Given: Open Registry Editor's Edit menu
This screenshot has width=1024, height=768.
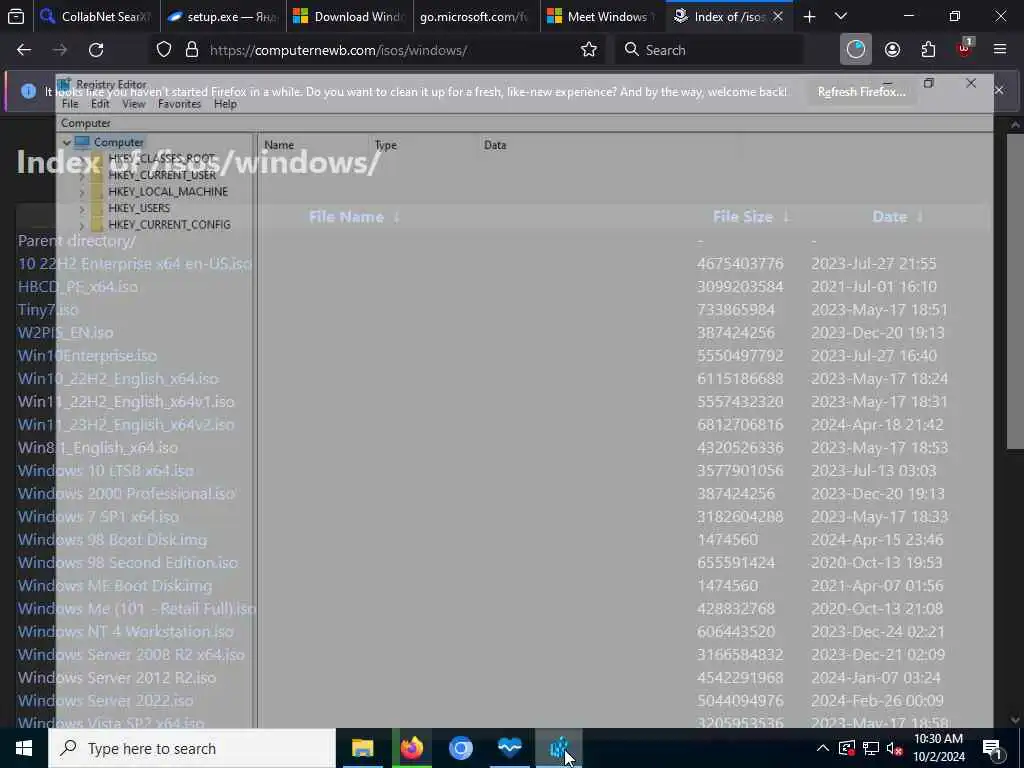Looking at the screenshot, I should (100, 104).
